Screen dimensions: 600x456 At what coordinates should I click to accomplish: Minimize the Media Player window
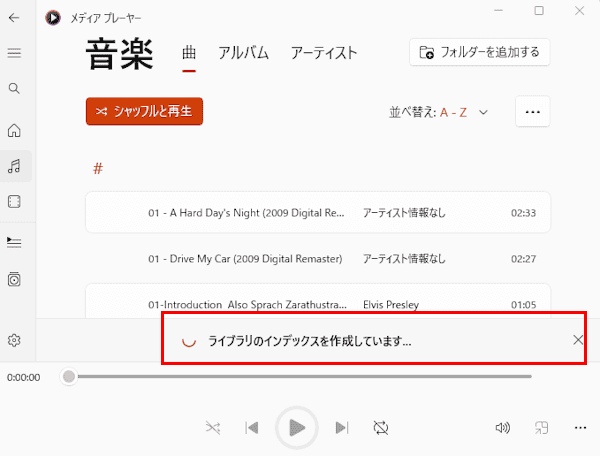498,11
